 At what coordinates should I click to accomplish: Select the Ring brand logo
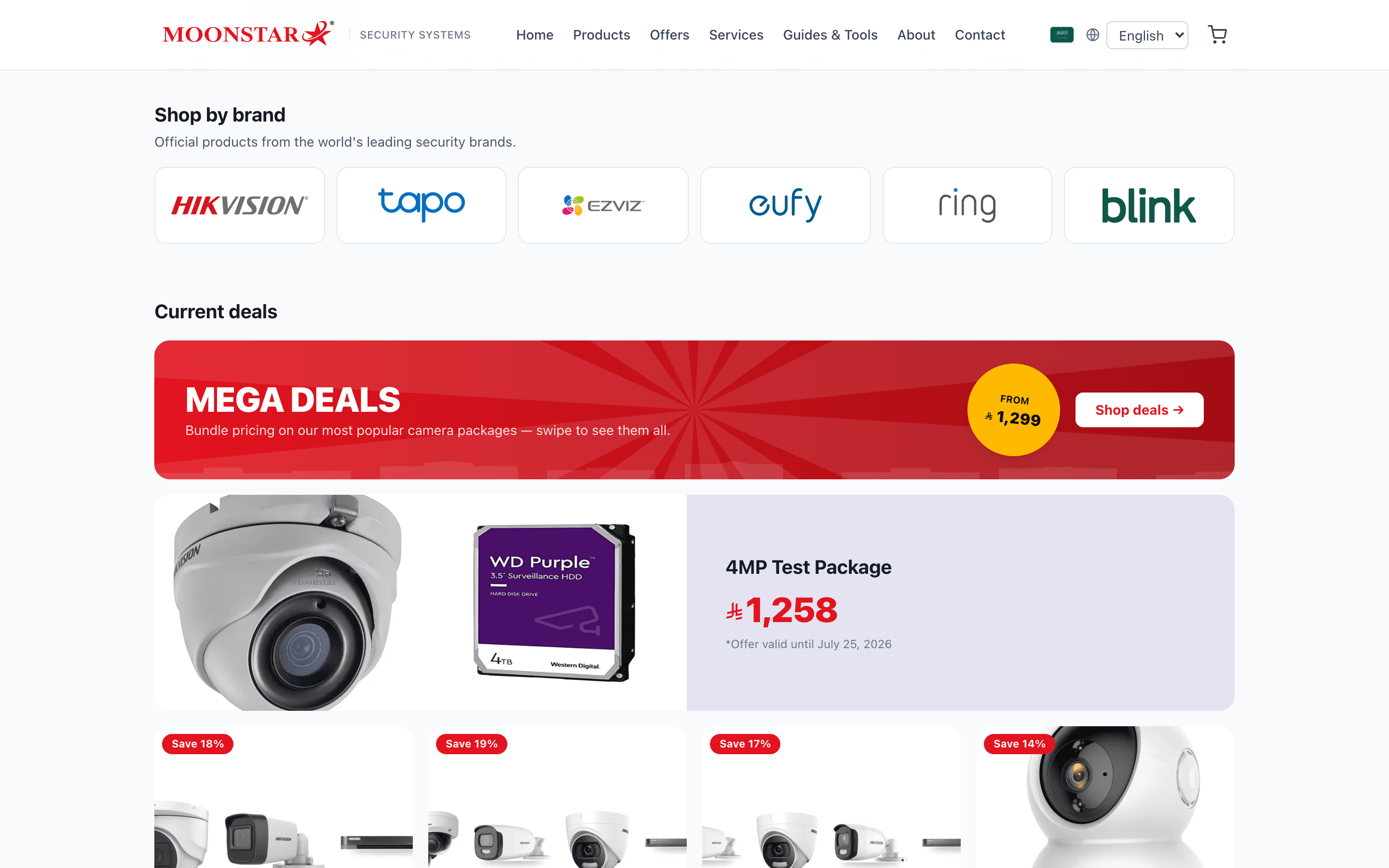[x=967, y=205]
